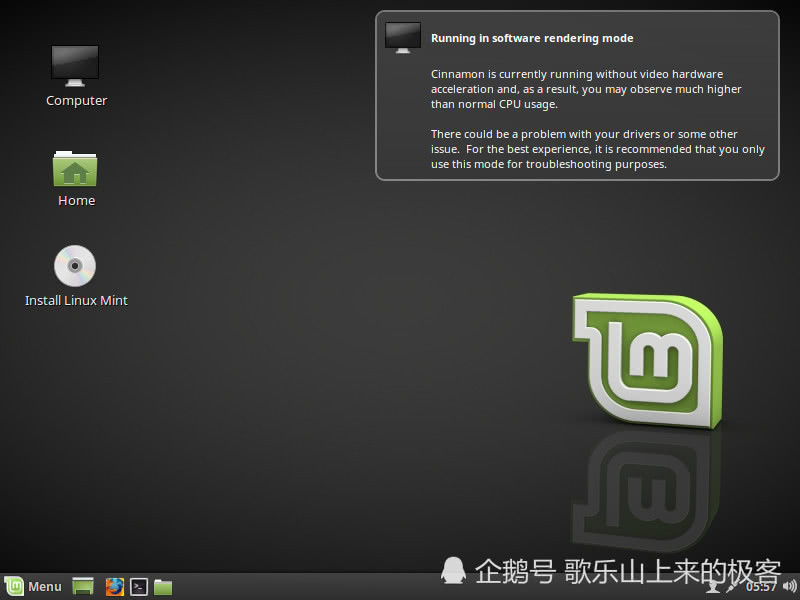Click the monitor icon in the notification
Screen dimensions: 800x600
point(403,38)
